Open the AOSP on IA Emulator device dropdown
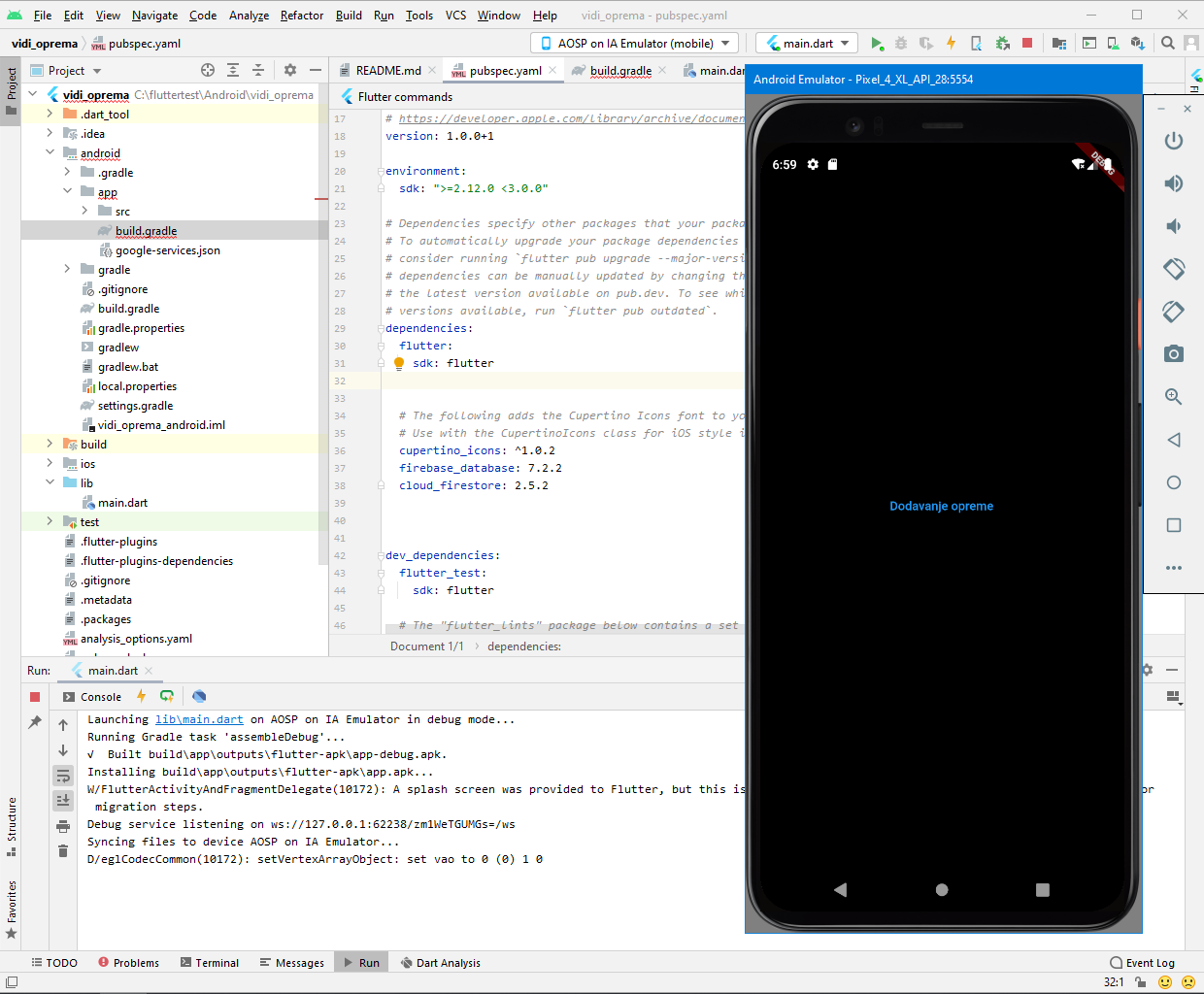Image resolution: width=1204 pixels, height=994 pixels. tap(635, 44)
